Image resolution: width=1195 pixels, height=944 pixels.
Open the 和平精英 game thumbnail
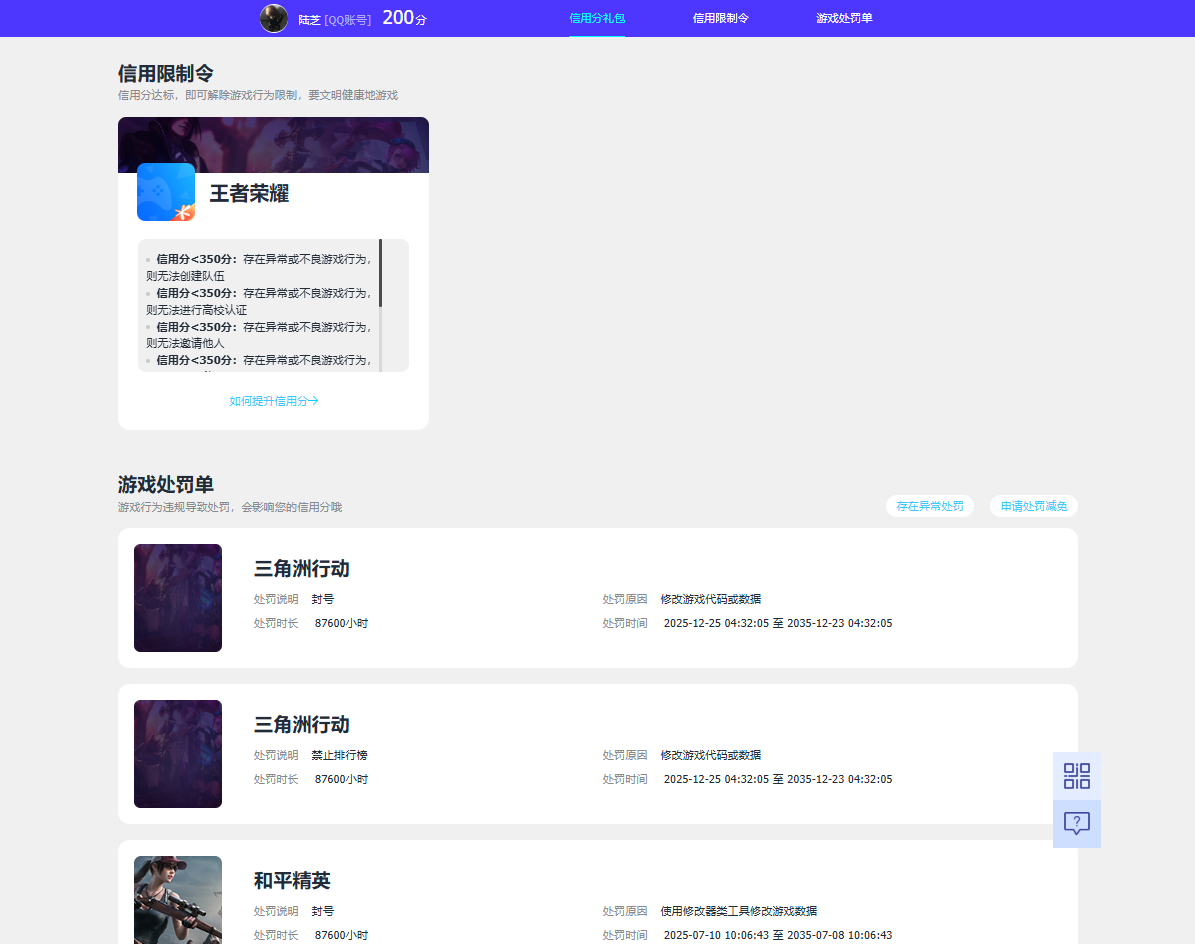coord(178,900)
